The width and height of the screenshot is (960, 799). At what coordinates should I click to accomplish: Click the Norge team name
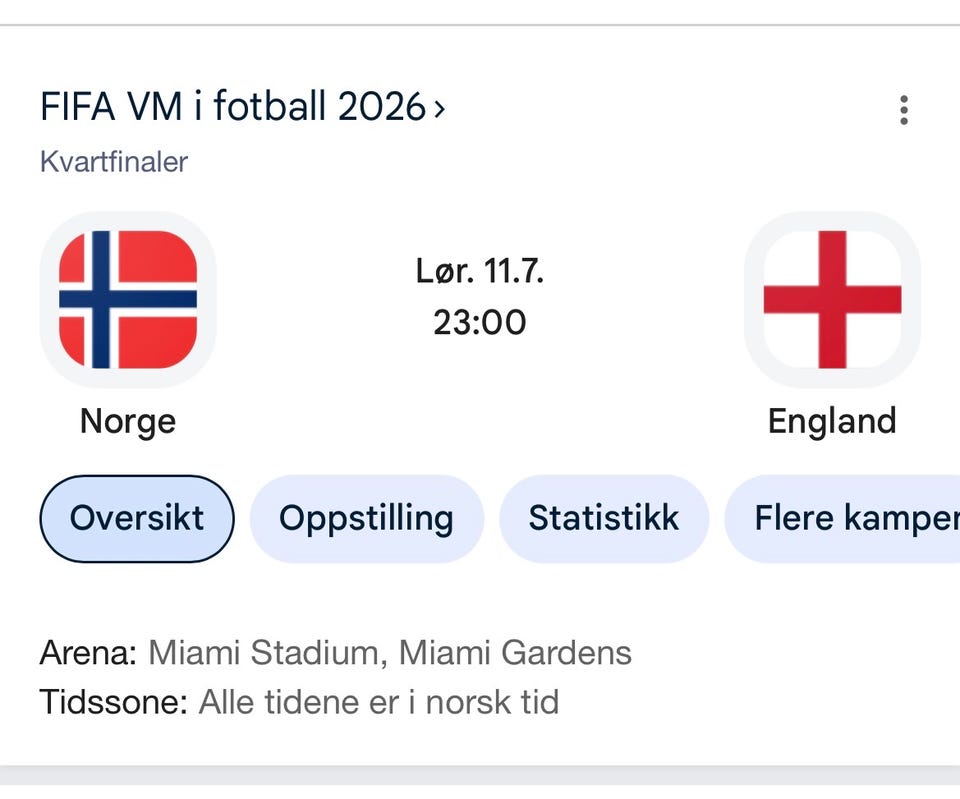pos(128,422)
